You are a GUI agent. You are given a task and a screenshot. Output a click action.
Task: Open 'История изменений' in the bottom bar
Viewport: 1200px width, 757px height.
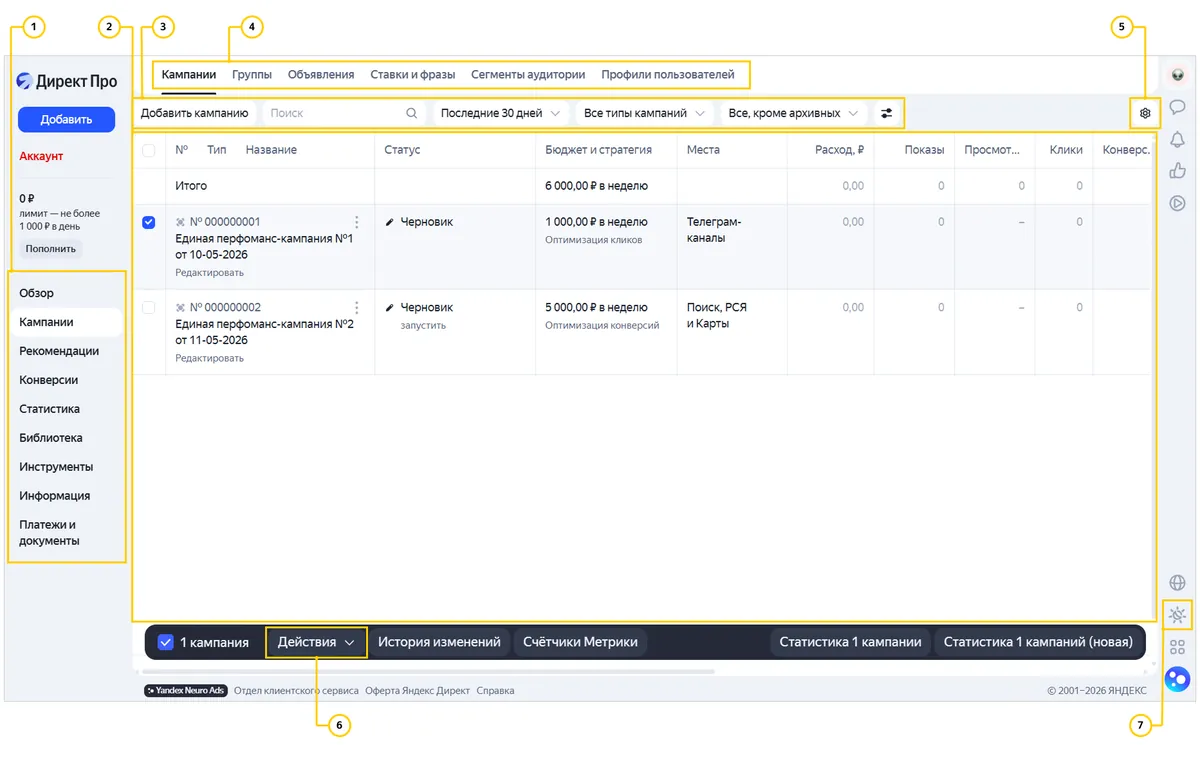(x=439, y=642)
